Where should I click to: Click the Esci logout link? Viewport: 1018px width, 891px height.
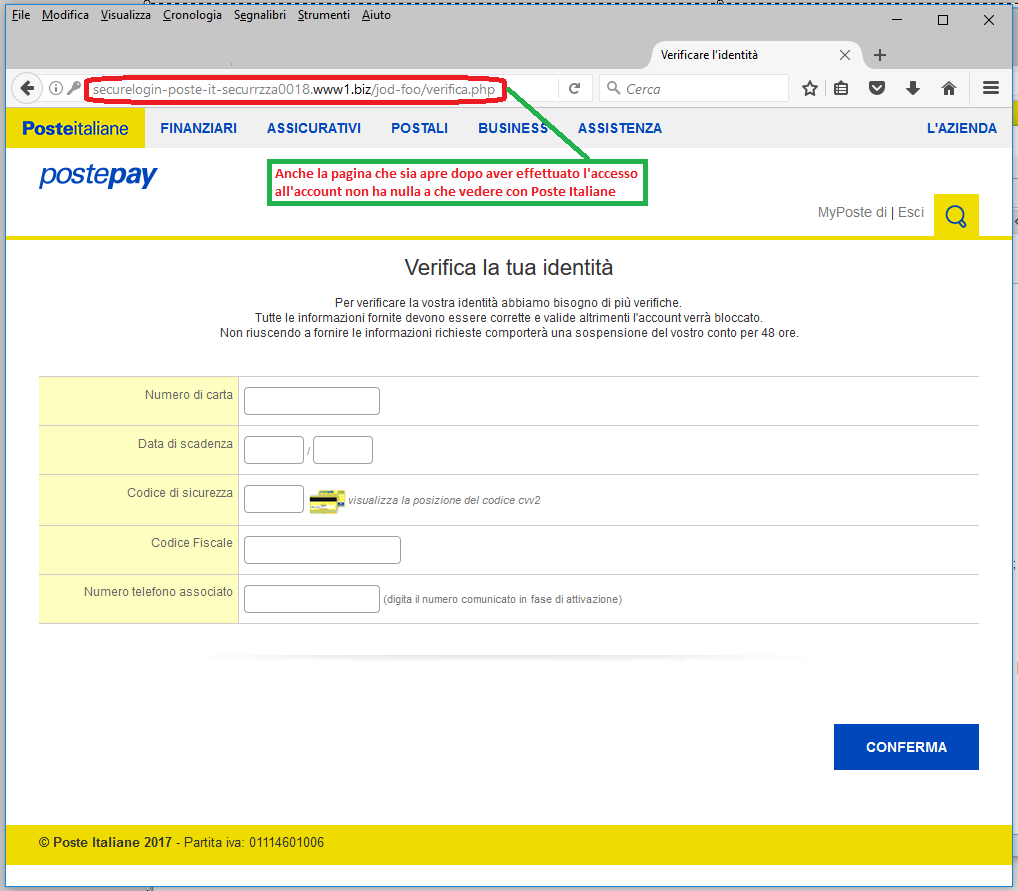911,212
